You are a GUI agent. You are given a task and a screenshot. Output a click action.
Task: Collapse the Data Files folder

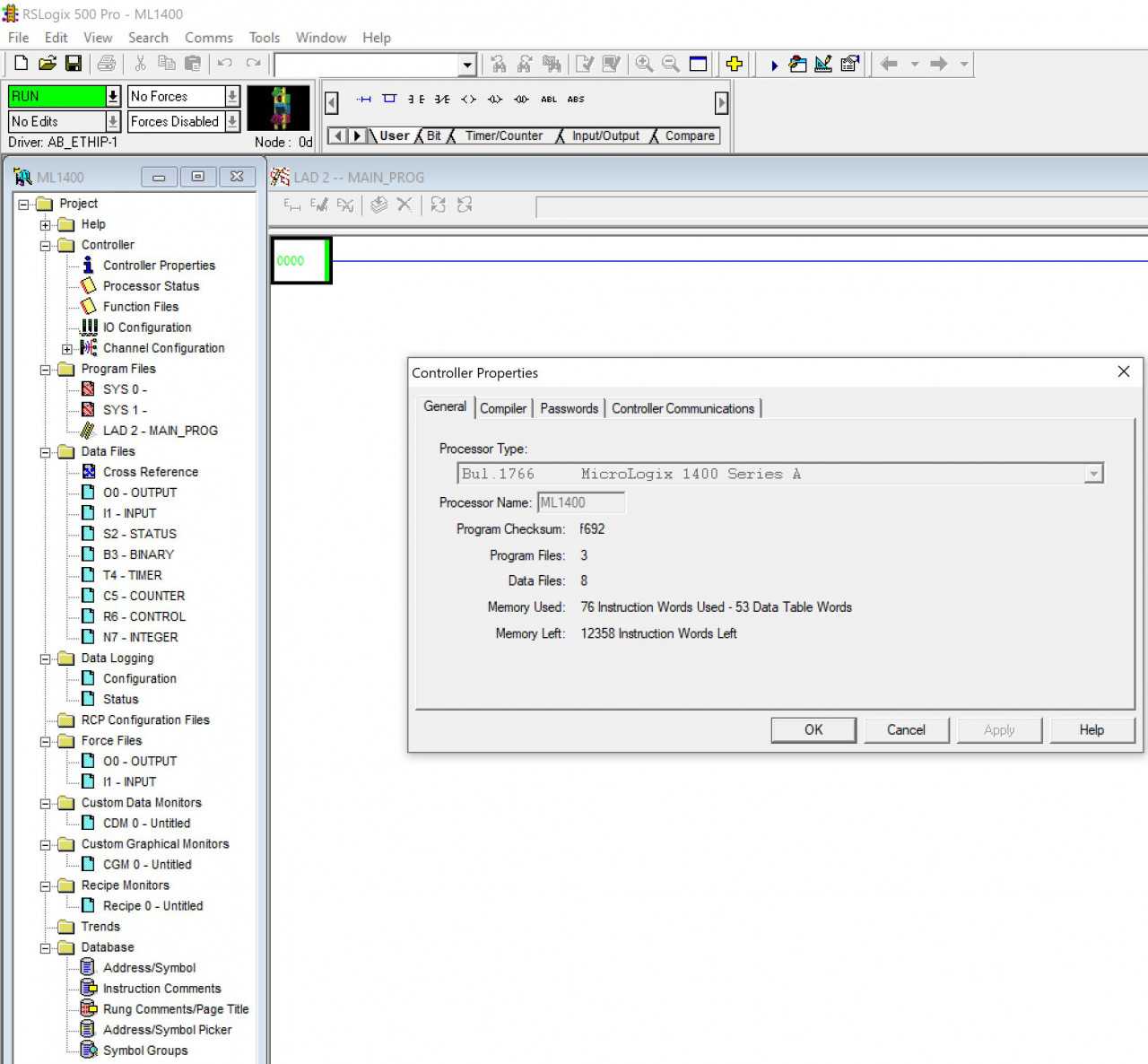pyautogui.click(x=46, y=452)
